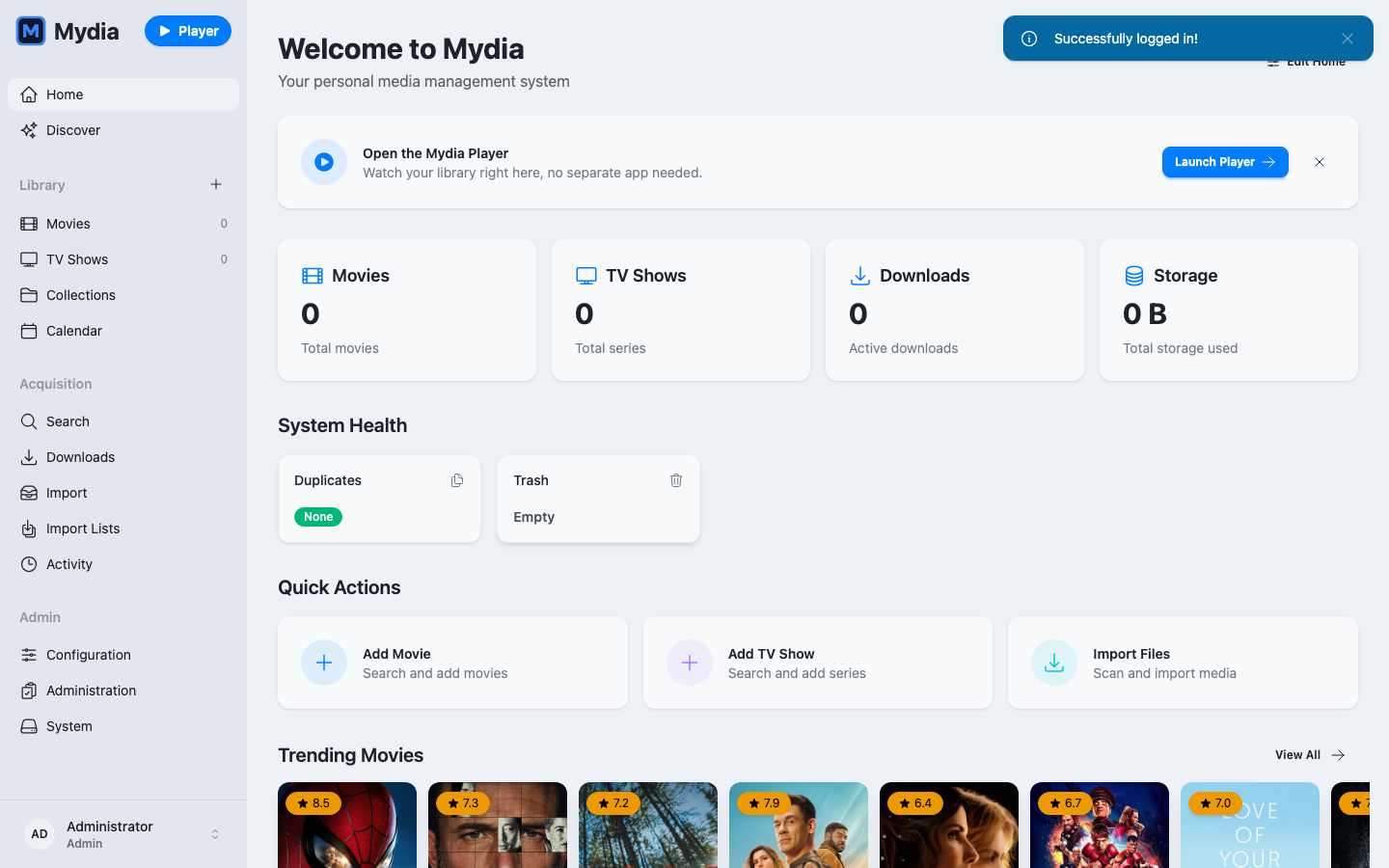Click the Welcome to Mydia heading
This screenshot has width=1389, height=868.
click(401, 48)
